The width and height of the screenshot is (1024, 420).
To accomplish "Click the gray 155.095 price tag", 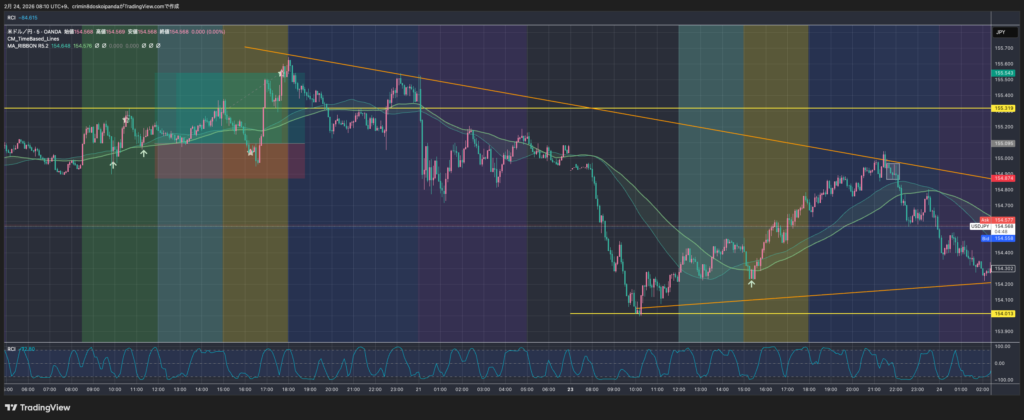I will (x=1003, y=143).
